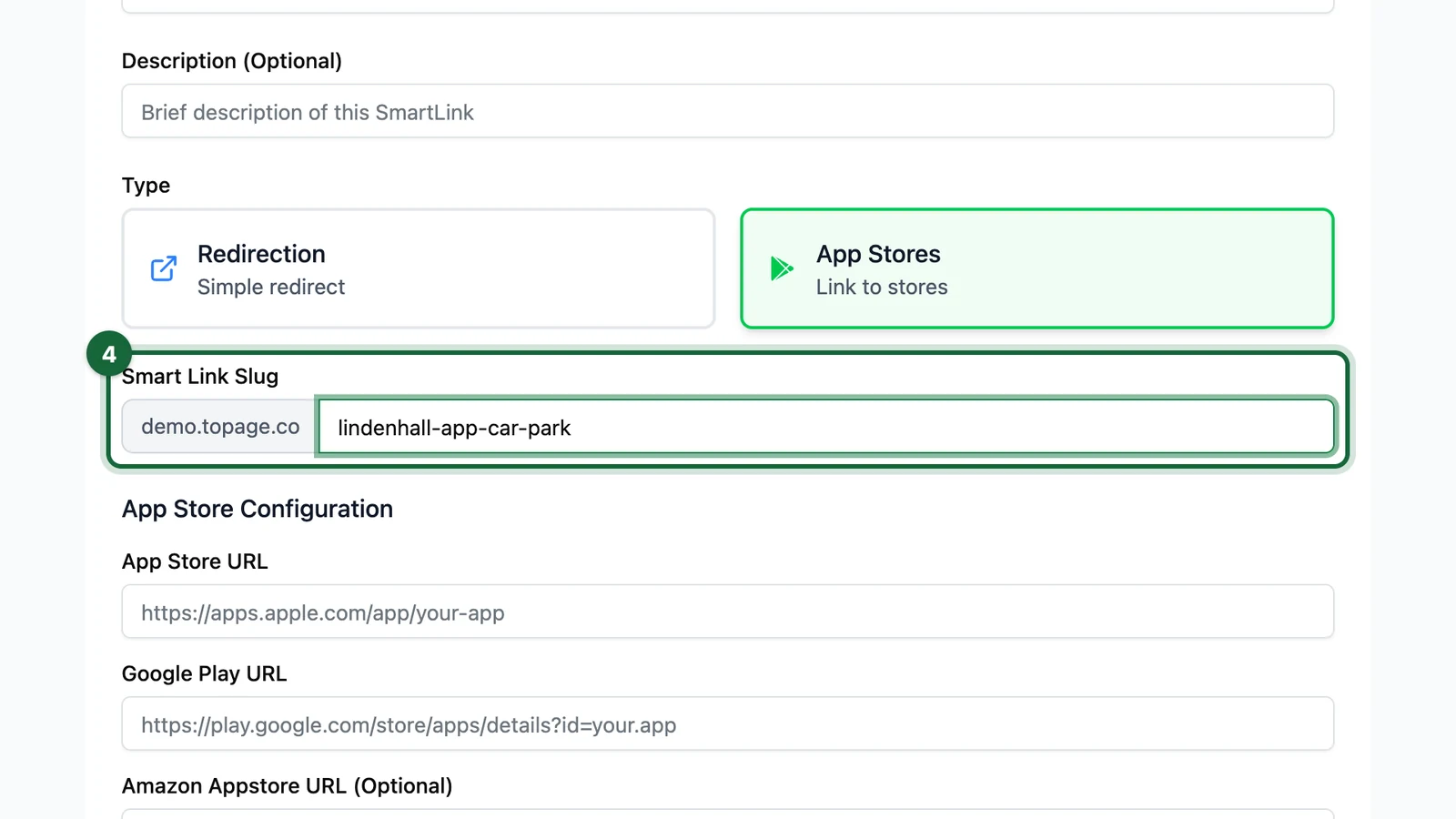Select the Redirection type card
This screenshot has height=819, width=1456.
(x=419, y=268)
